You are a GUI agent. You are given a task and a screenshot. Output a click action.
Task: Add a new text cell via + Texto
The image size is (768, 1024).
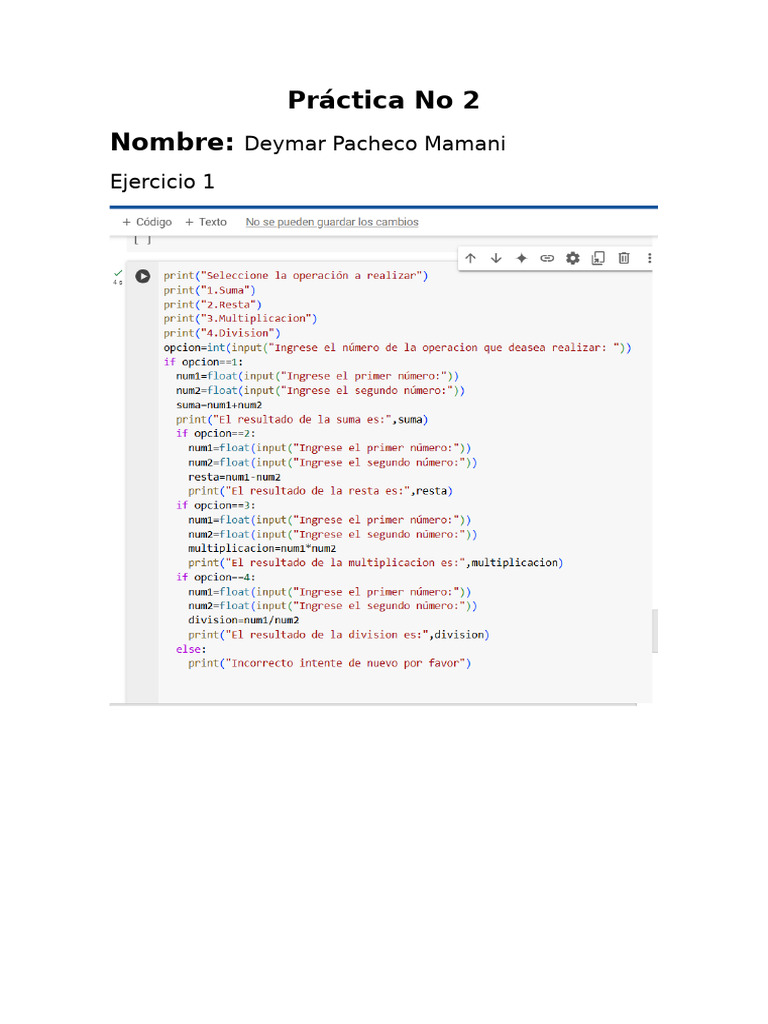[206, 222]
